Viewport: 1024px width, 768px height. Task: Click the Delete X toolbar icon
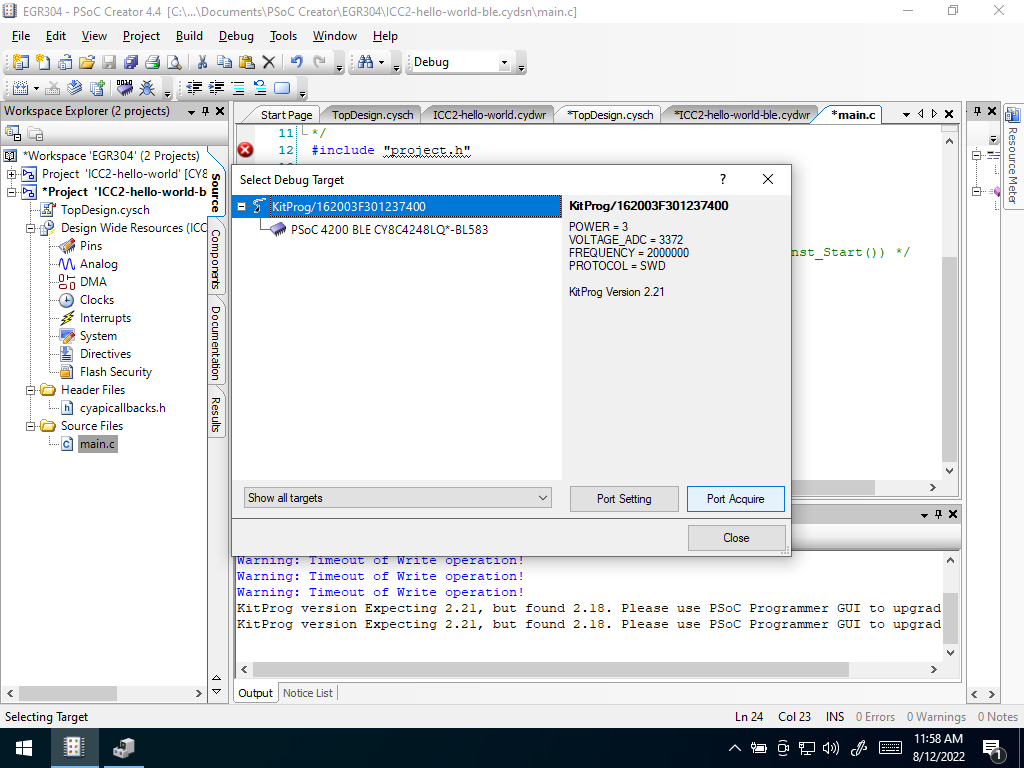pyautogui.click(x=268, y=62)
